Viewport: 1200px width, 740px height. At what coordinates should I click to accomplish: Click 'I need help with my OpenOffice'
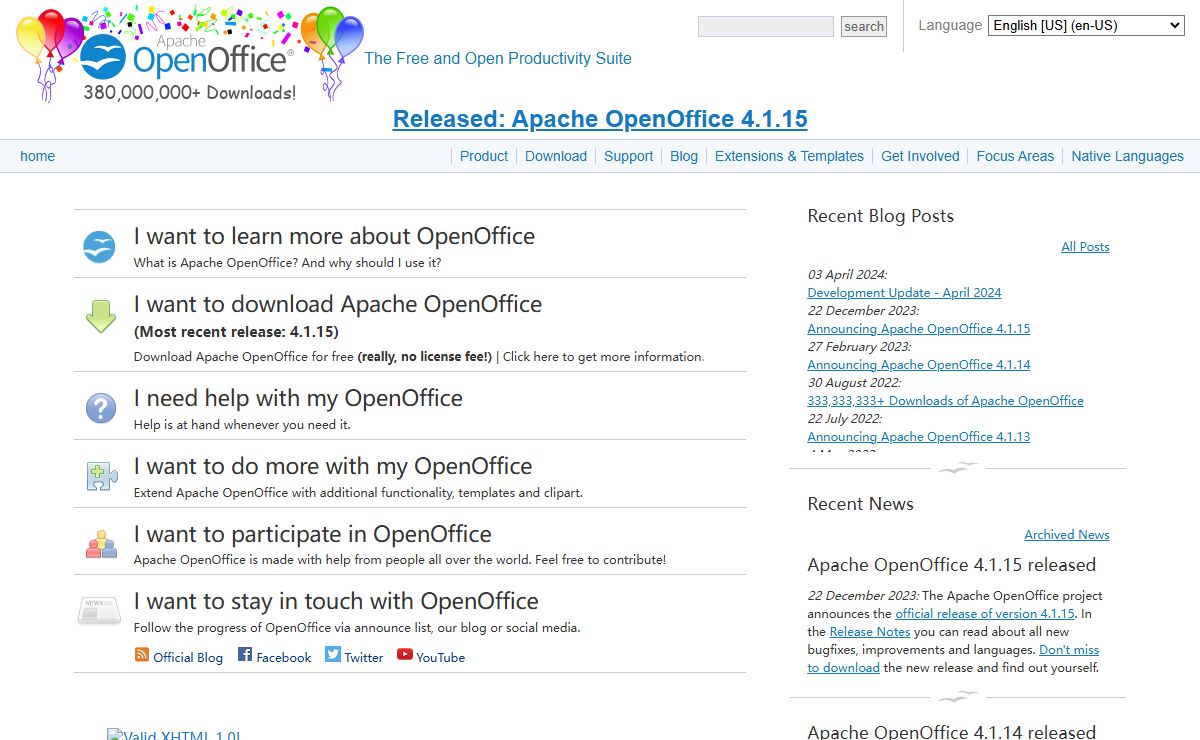click(298, 398)
